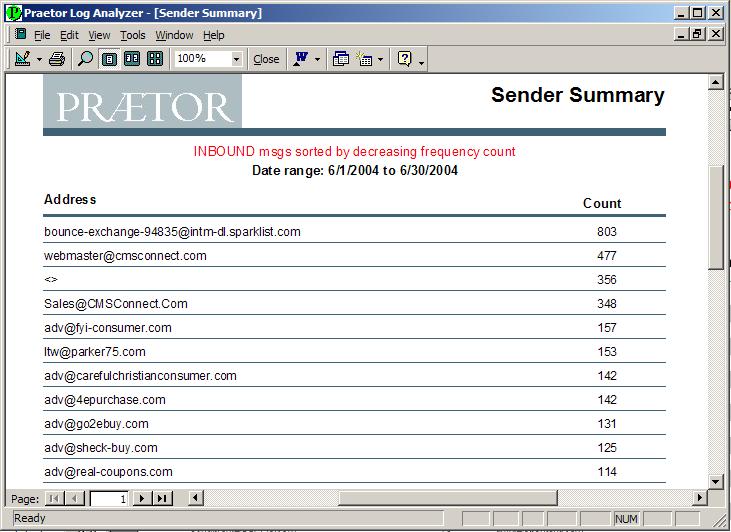Click the count value 477
The image size is (731, 532).
tap(607, 256)
